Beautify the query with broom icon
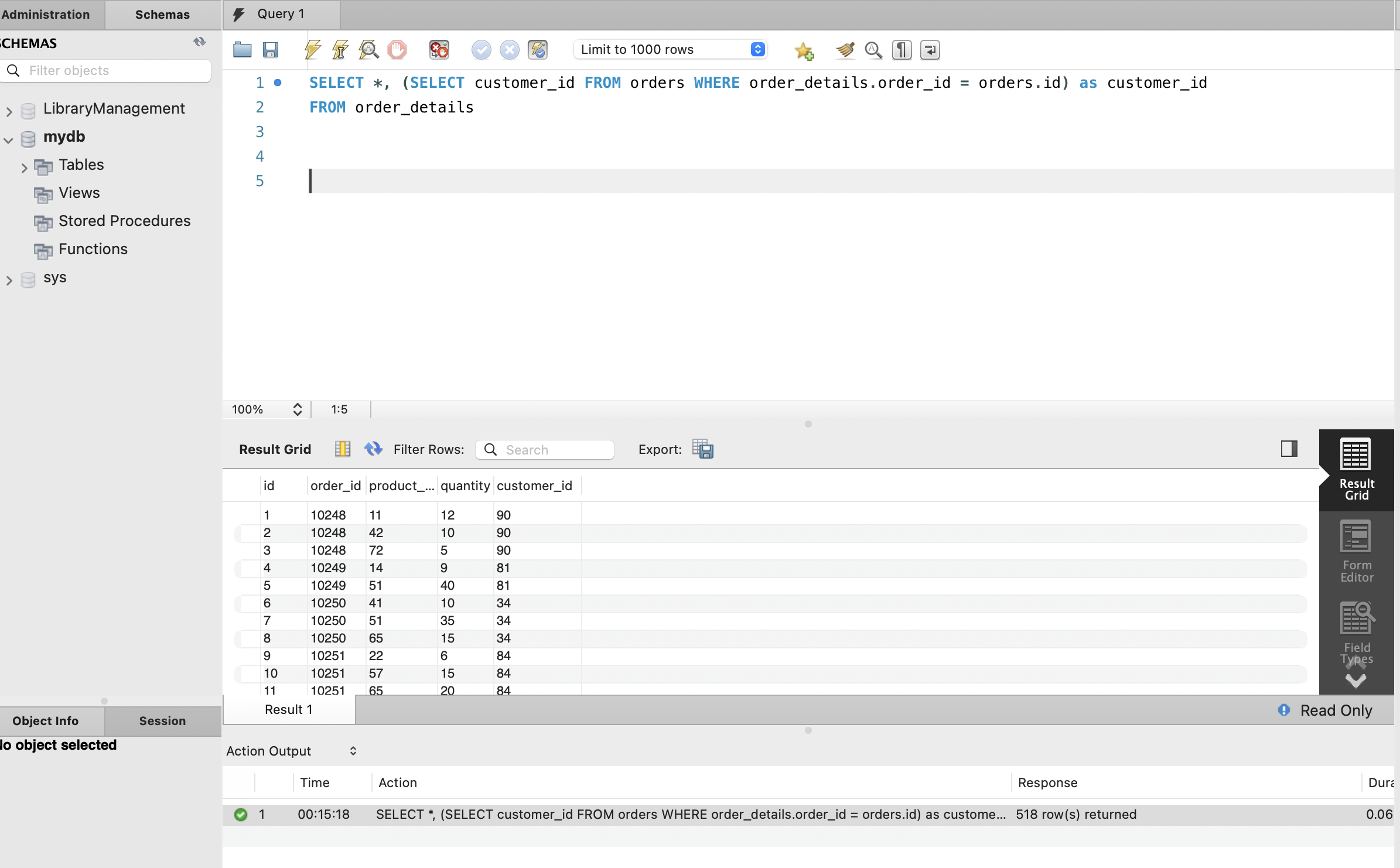Viewport: 1400px width, 868px height. click(x=845, y=50)
